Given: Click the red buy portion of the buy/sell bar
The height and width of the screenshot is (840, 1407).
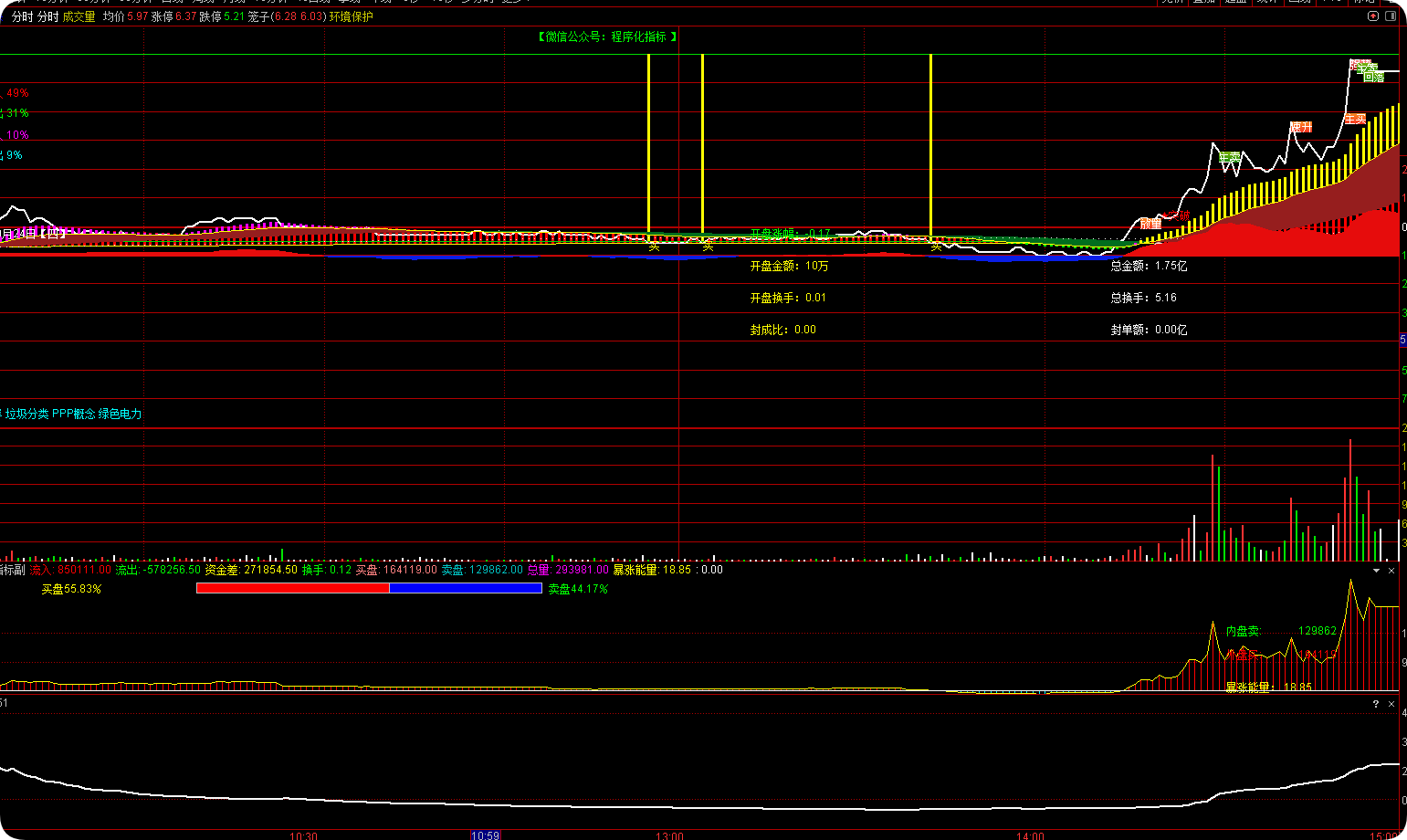Looking at the screenshot, I should pos(293,588).
